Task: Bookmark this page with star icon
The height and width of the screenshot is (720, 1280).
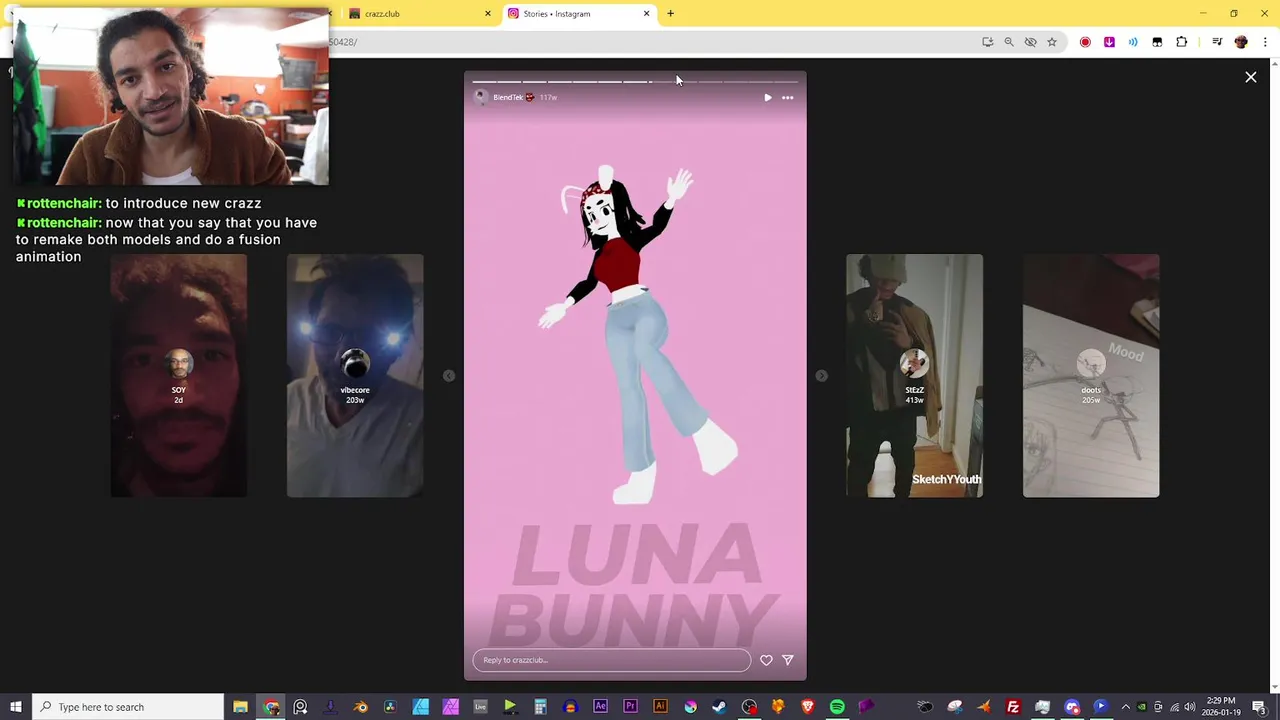Action: coord(1052,42)
